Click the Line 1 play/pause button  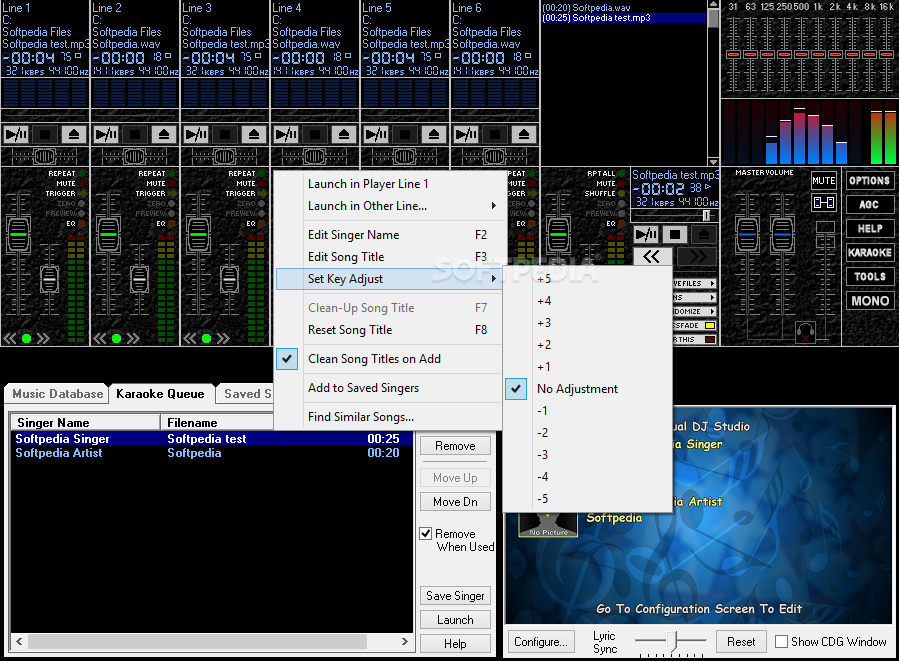tap(16, 135)
